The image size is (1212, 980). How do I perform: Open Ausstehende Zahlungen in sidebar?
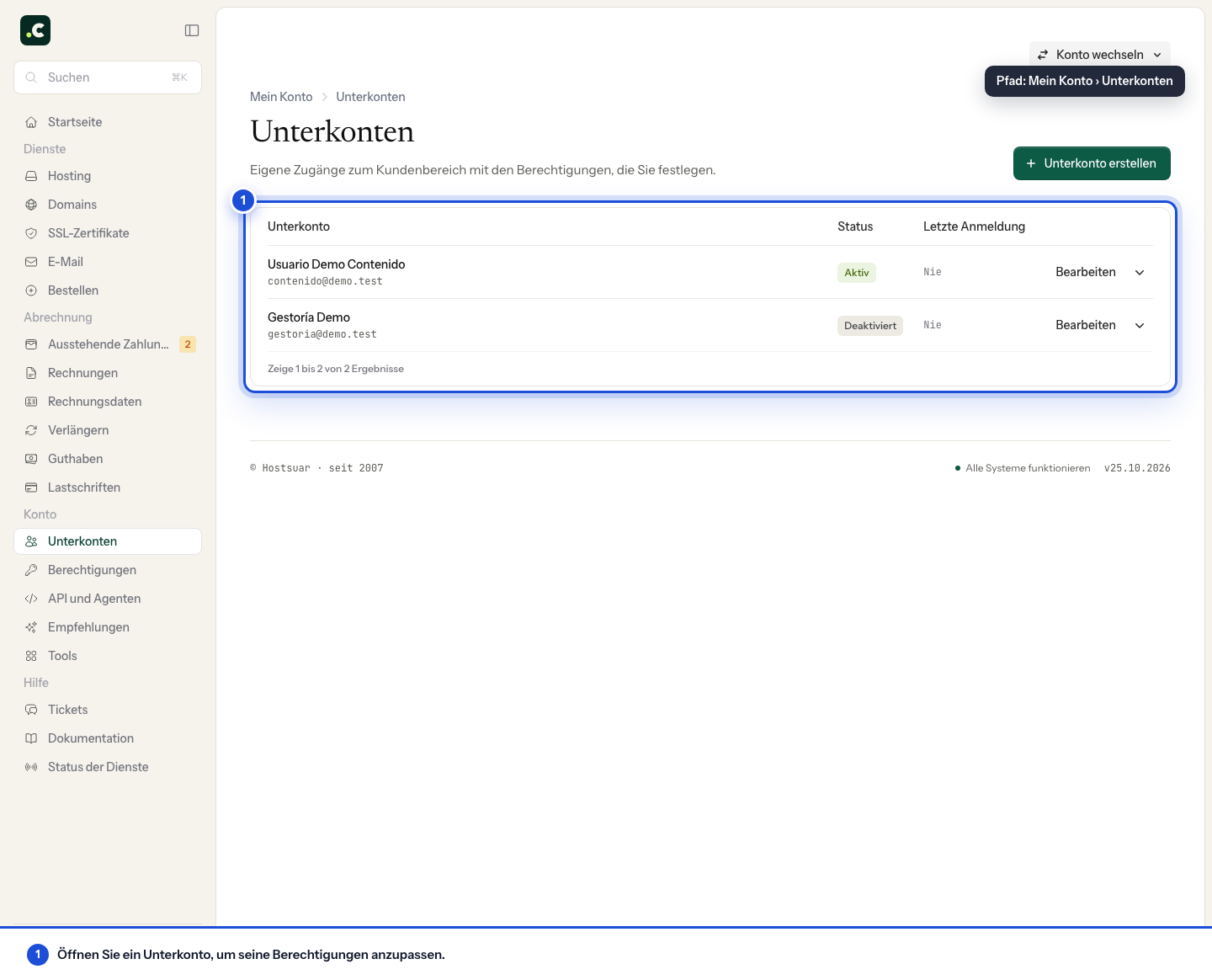[x=108, y=344]
